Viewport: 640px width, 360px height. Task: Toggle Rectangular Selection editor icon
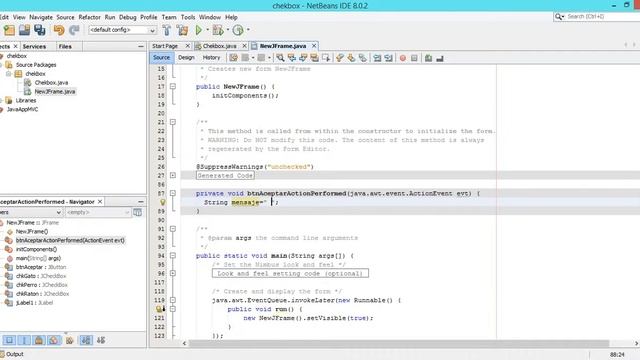point(326,58)
